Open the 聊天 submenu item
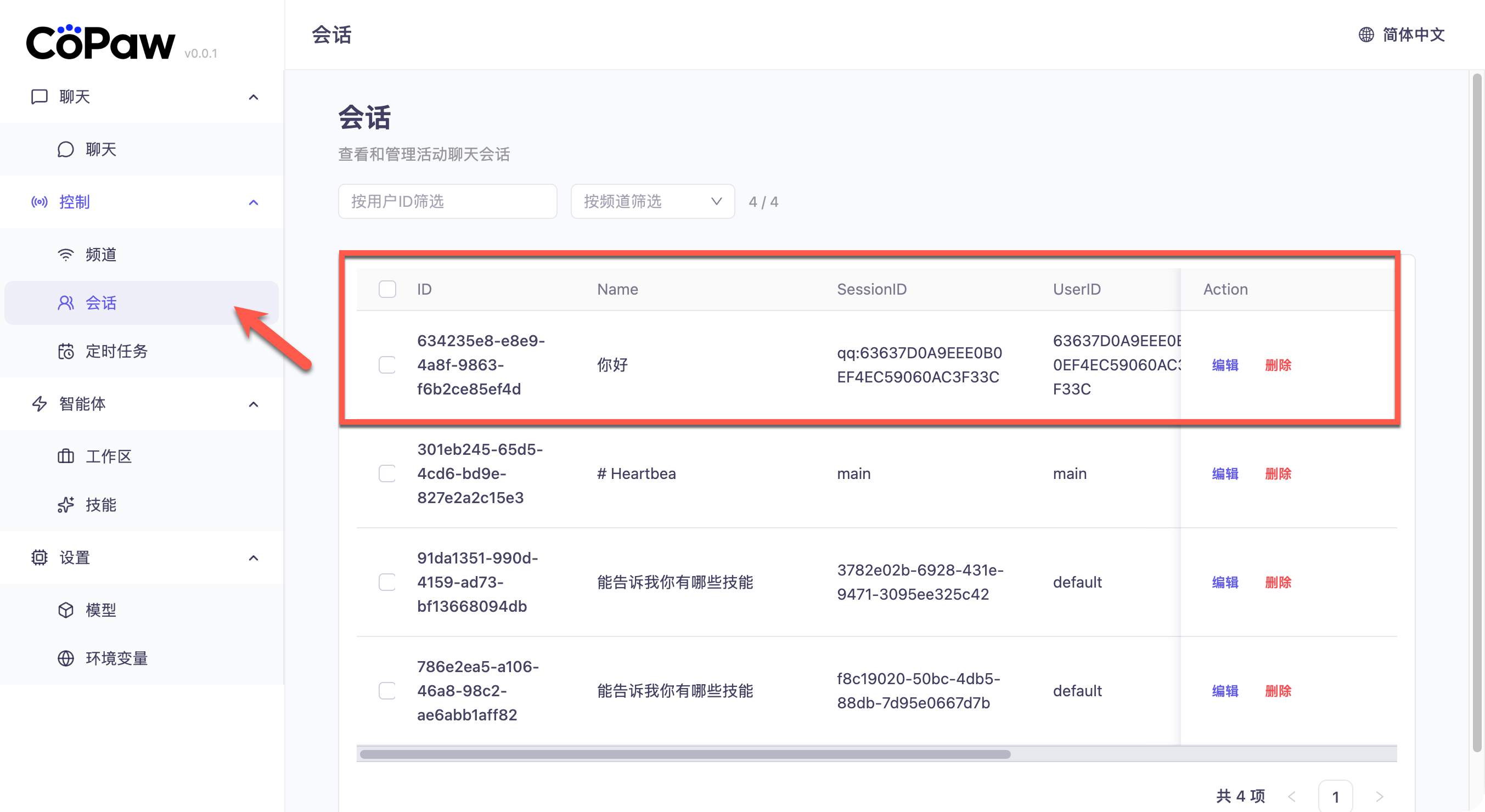This screenshot has height=812, width=1485. point(101,150)
